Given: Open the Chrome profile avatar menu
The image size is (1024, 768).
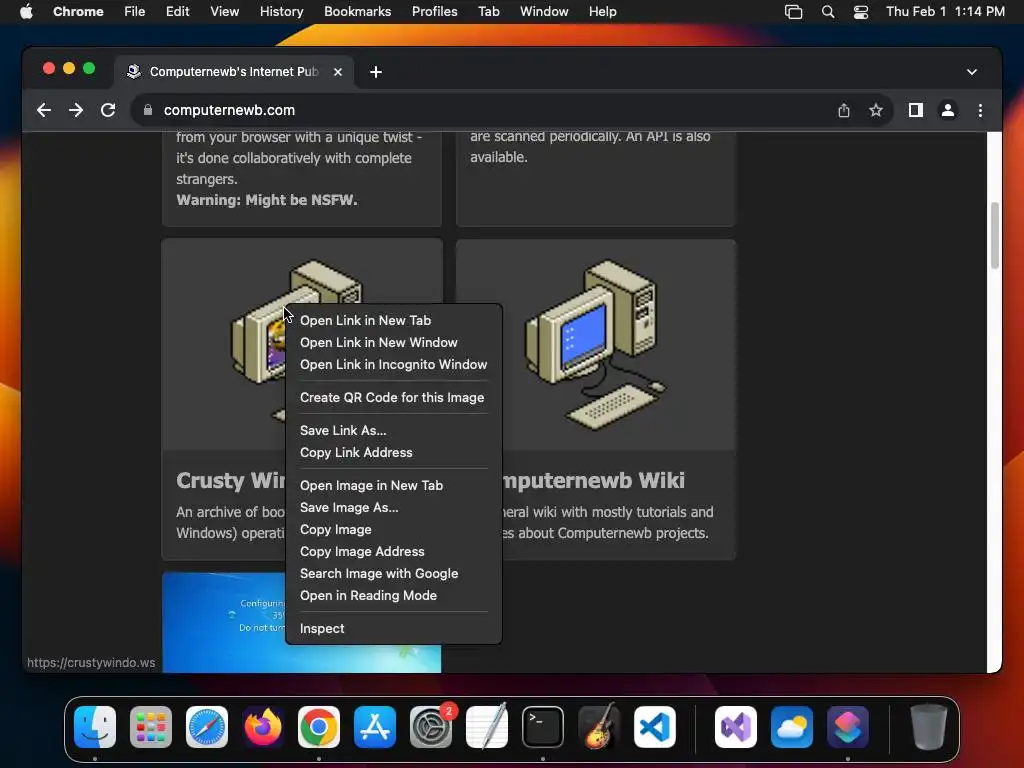Looking at the screenshot, I should coord(948,110).
